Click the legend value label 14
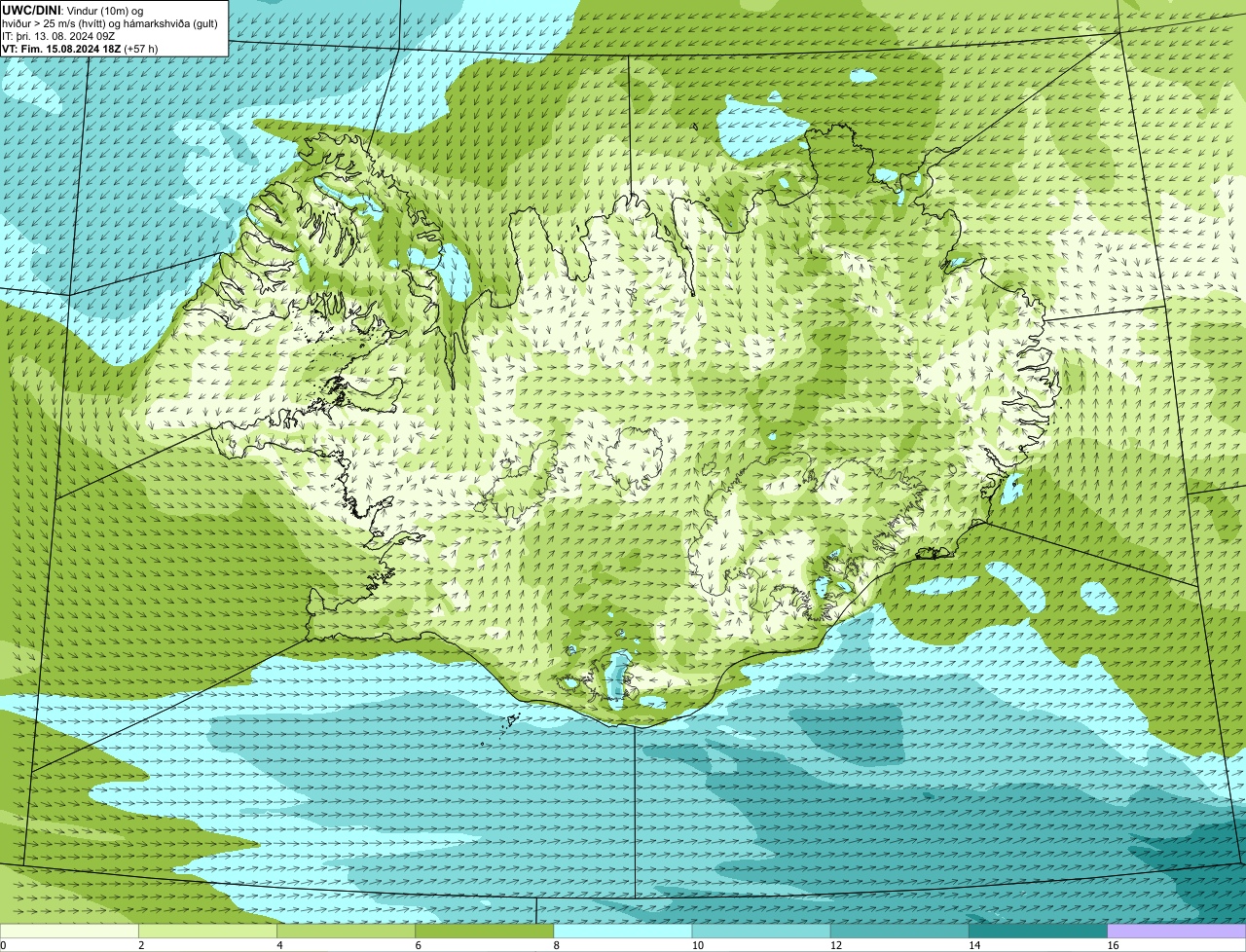1246x952 pixels. 973,945
